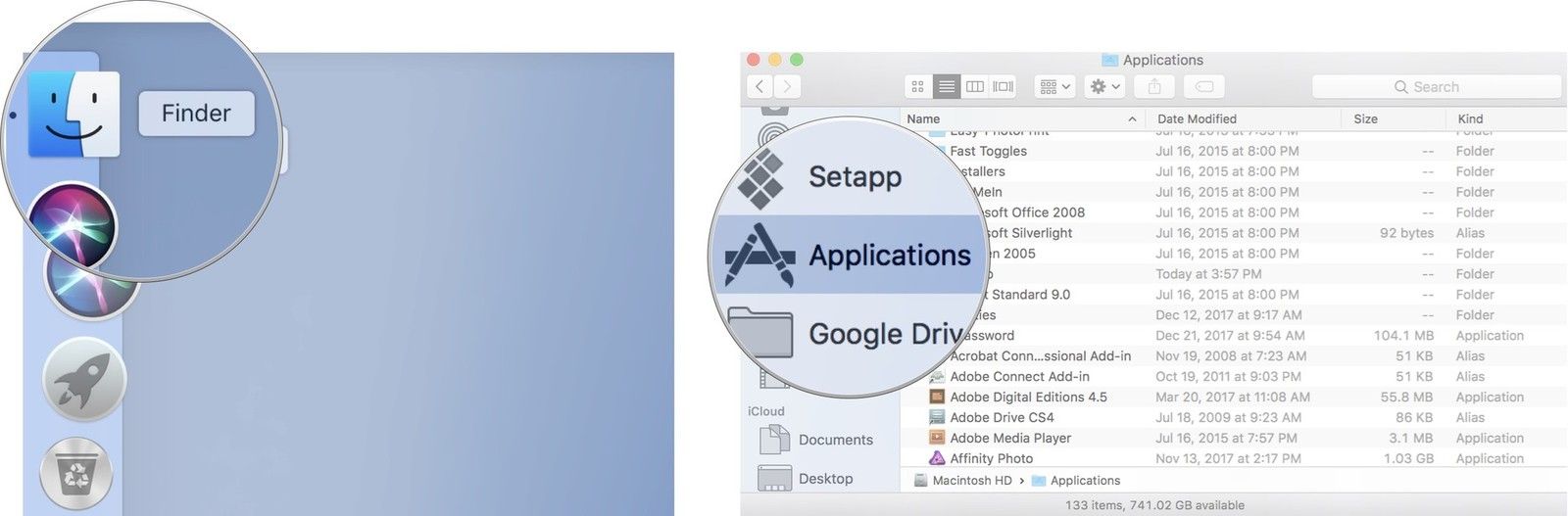The image size is (1568, 516).
Task: Open the Trash in the Dock
Action: [x=76, y=475]
